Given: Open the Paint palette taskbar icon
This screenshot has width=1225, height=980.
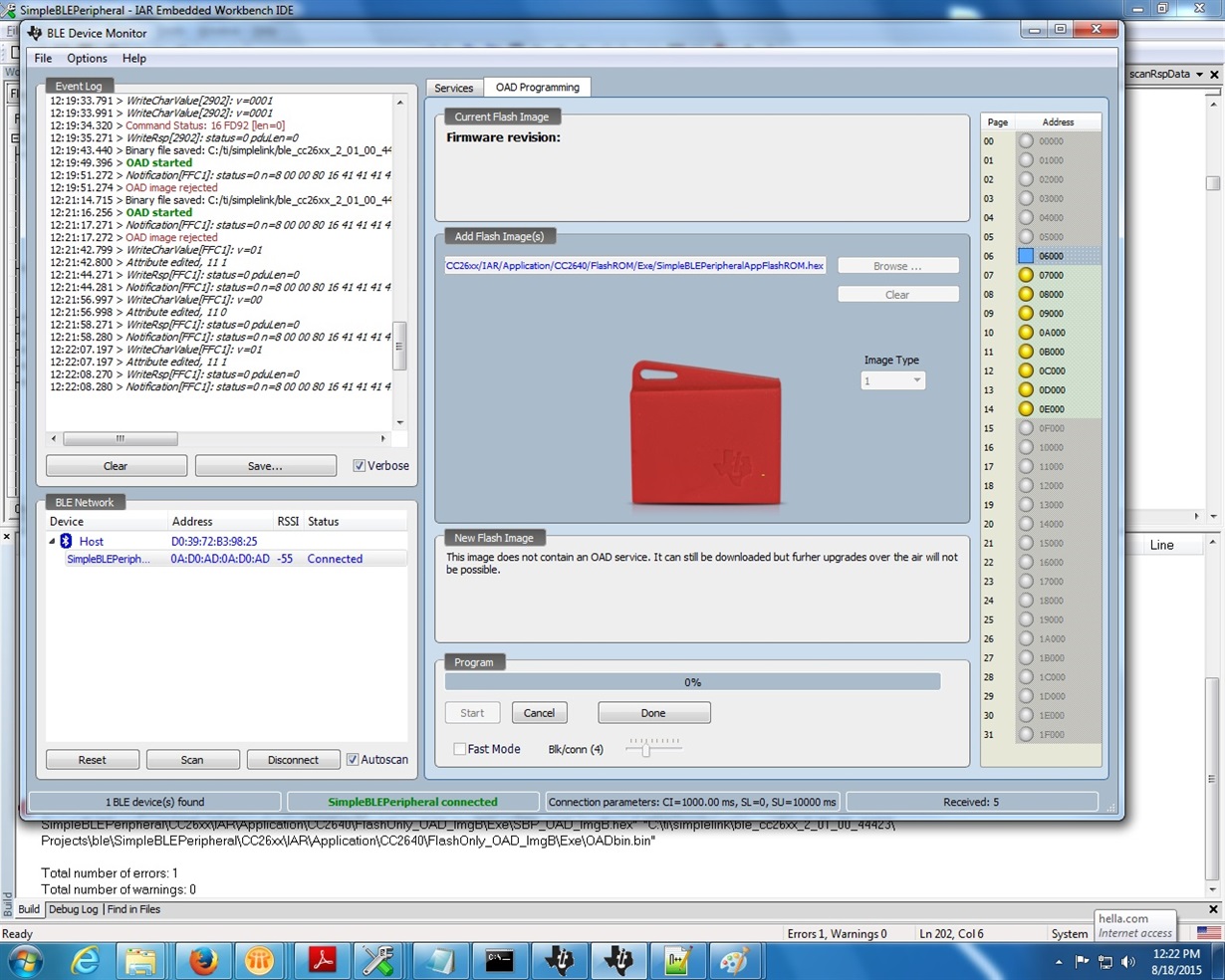Looking at the screenshot, I should (733, 961).
